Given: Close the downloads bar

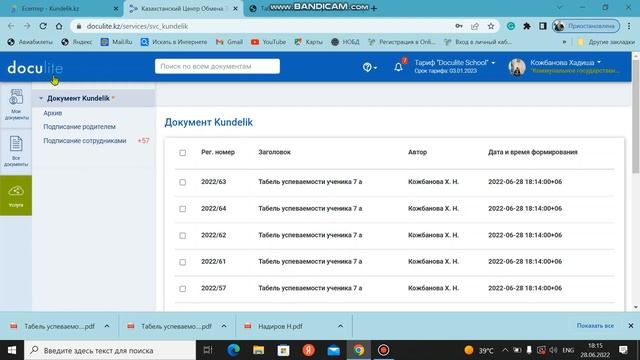Looking at the screenshot, I should click(631, 326).
